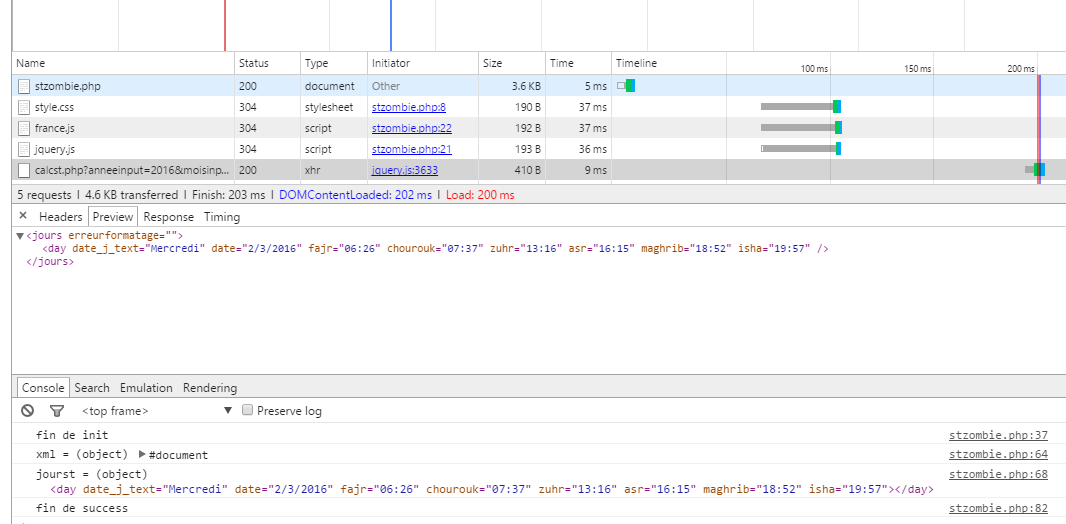
Task: Click the style.css timeline waterfall bar
Action: pos(801,106)
